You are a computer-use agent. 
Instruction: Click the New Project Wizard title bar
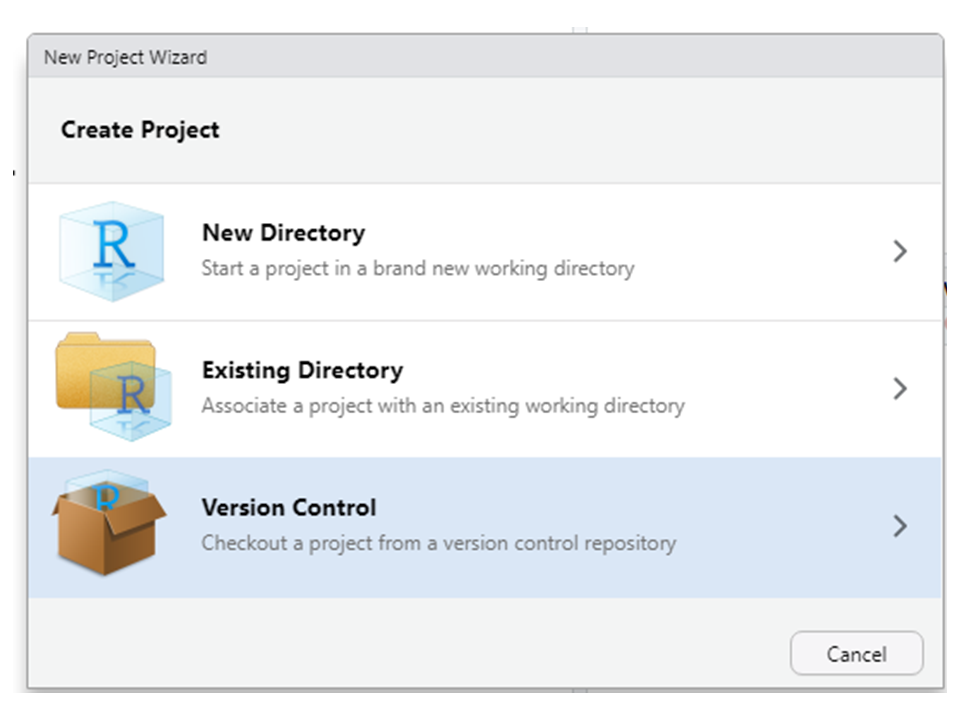(x=485, y=56)
